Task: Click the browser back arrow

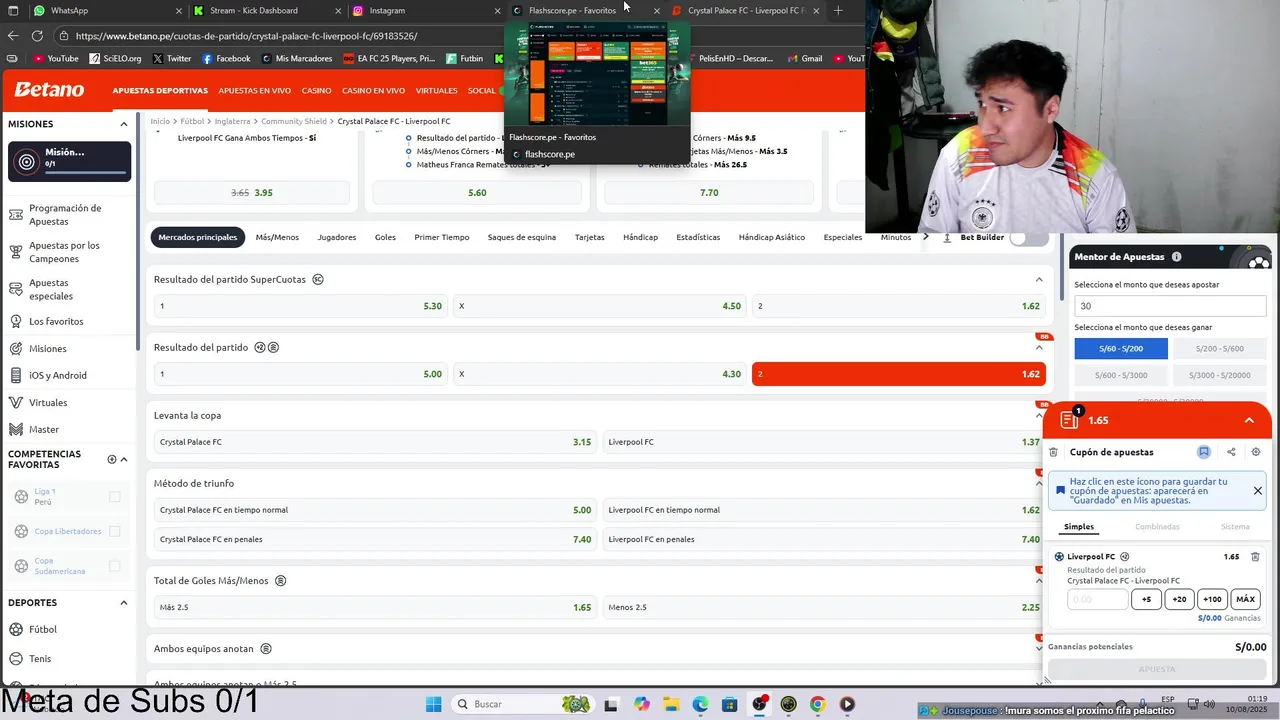Action: pyautogui.click(x=13, y=36)
